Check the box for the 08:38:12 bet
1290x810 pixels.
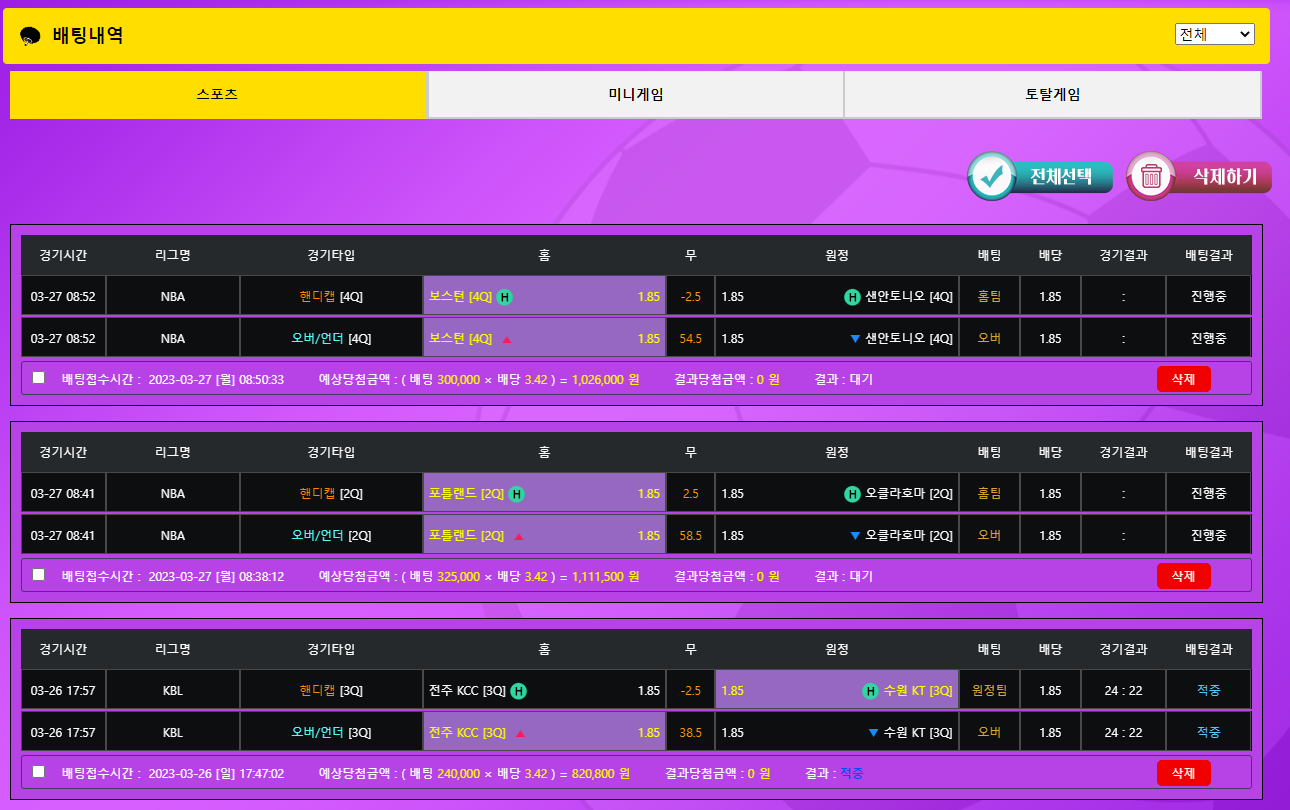[38, 575]
